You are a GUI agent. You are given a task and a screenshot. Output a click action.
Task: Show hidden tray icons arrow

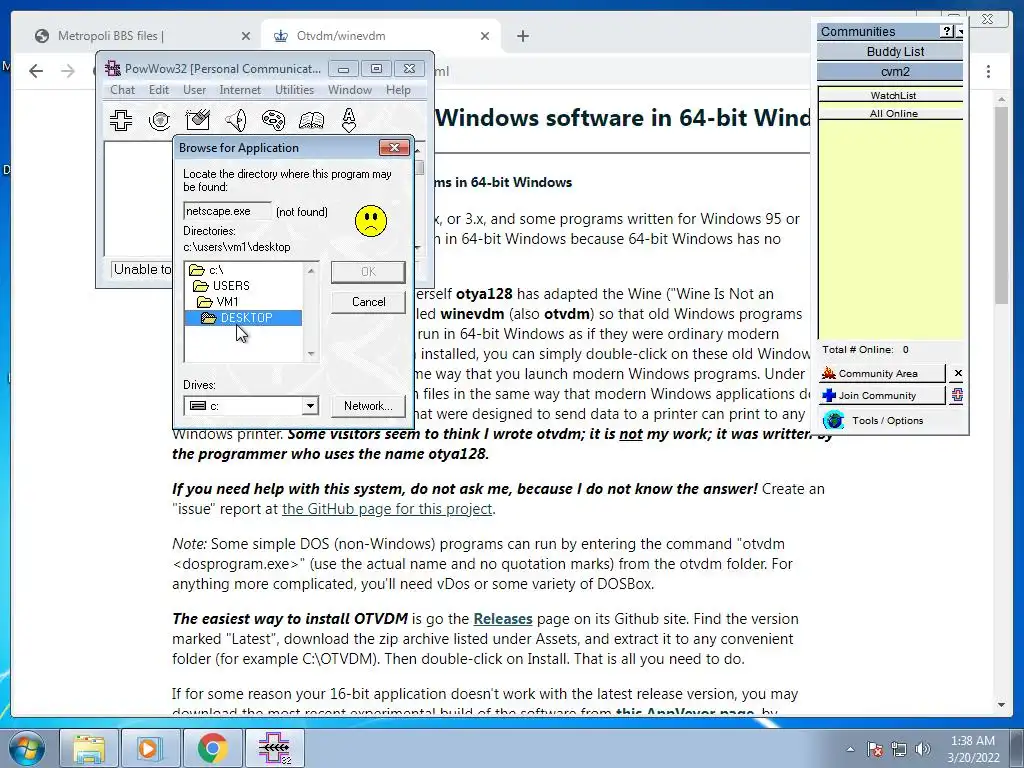[x=850, y=749]
